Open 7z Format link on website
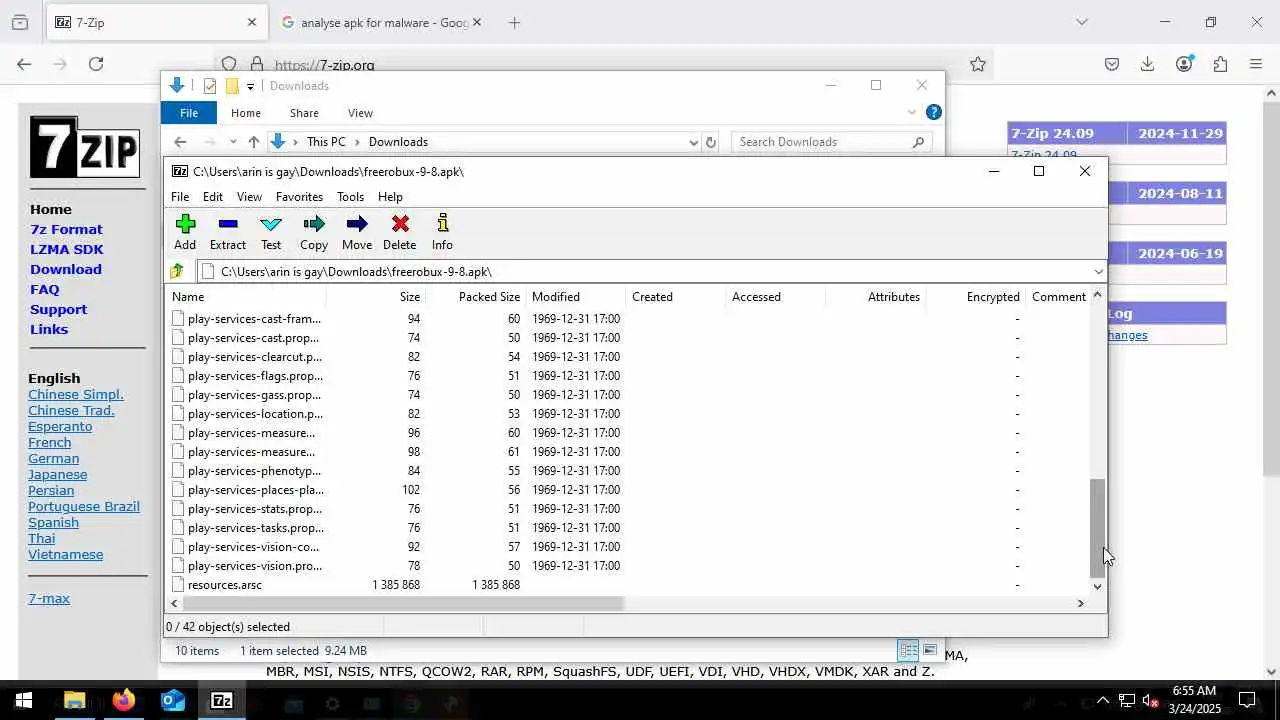The image size is (1280, 720). point(66,229)
